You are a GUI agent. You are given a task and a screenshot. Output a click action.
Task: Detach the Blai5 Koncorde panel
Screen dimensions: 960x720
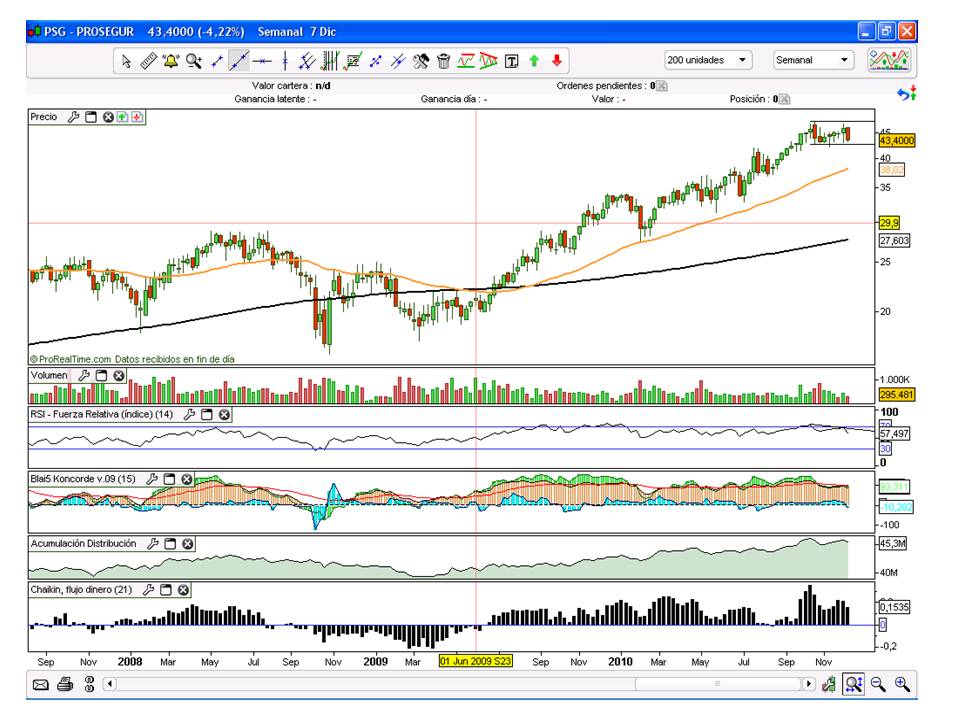[x=170, y=479]
